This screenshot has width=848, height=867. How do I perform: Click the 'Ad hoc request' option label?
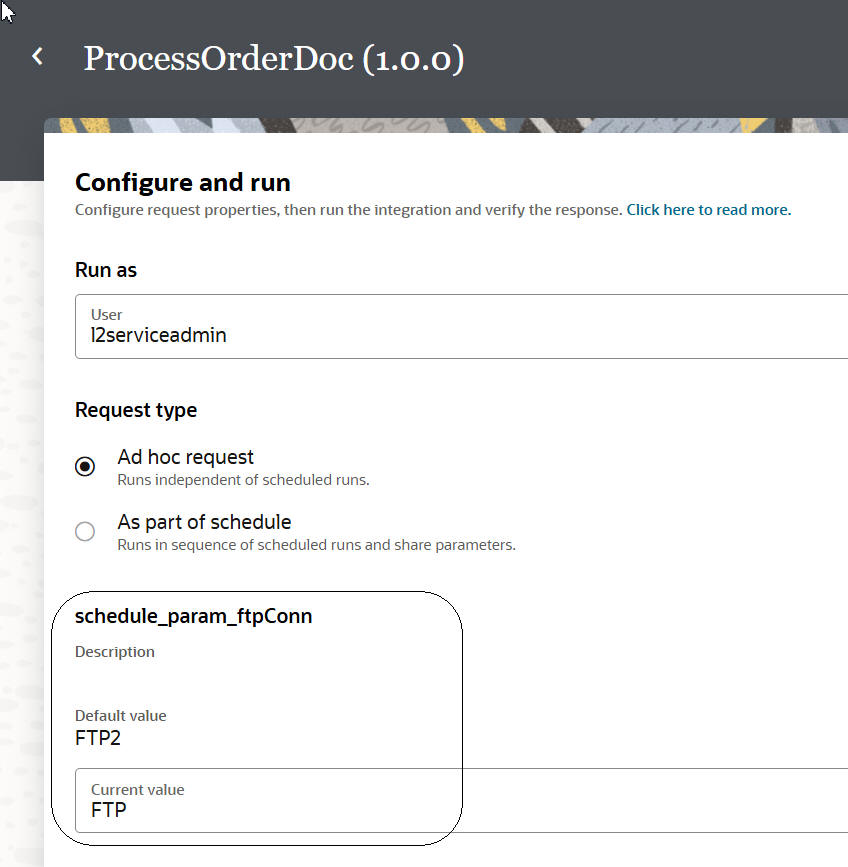pos(185,457)
